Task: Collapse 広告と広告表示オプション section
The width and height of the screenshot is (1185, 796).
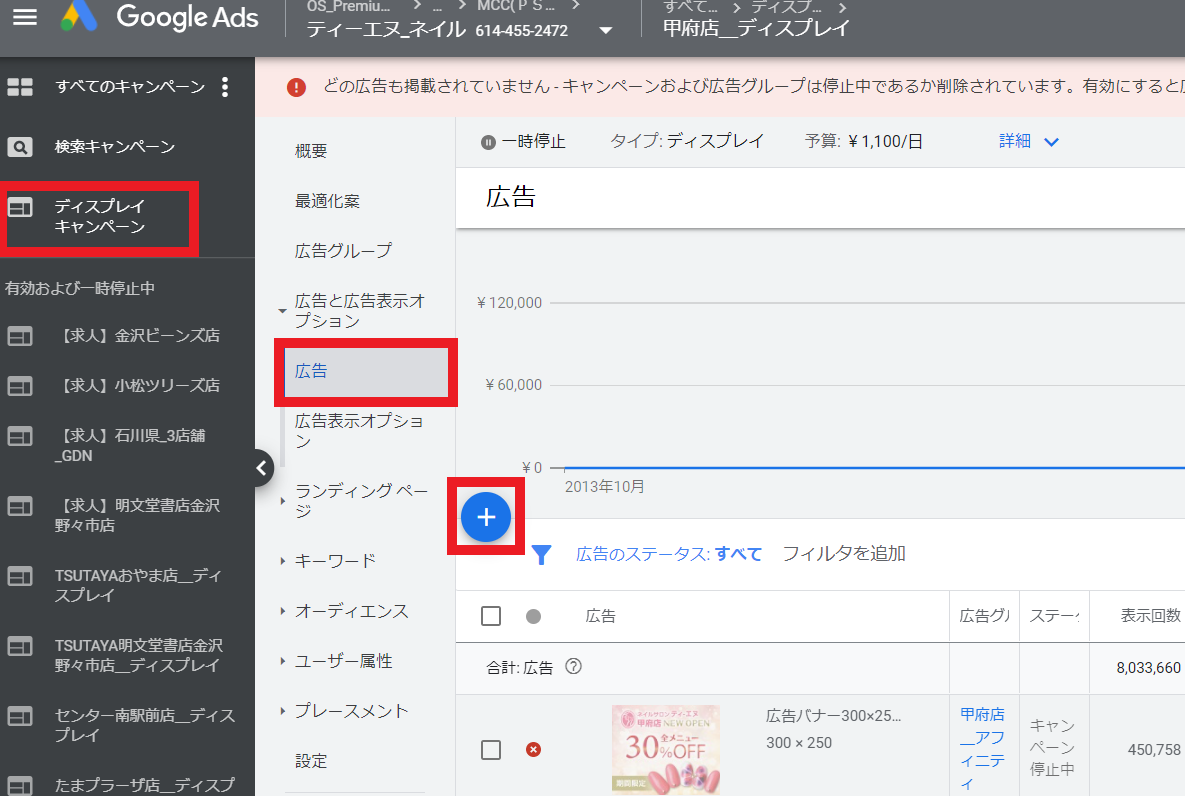Action: [x=282, y=311]
